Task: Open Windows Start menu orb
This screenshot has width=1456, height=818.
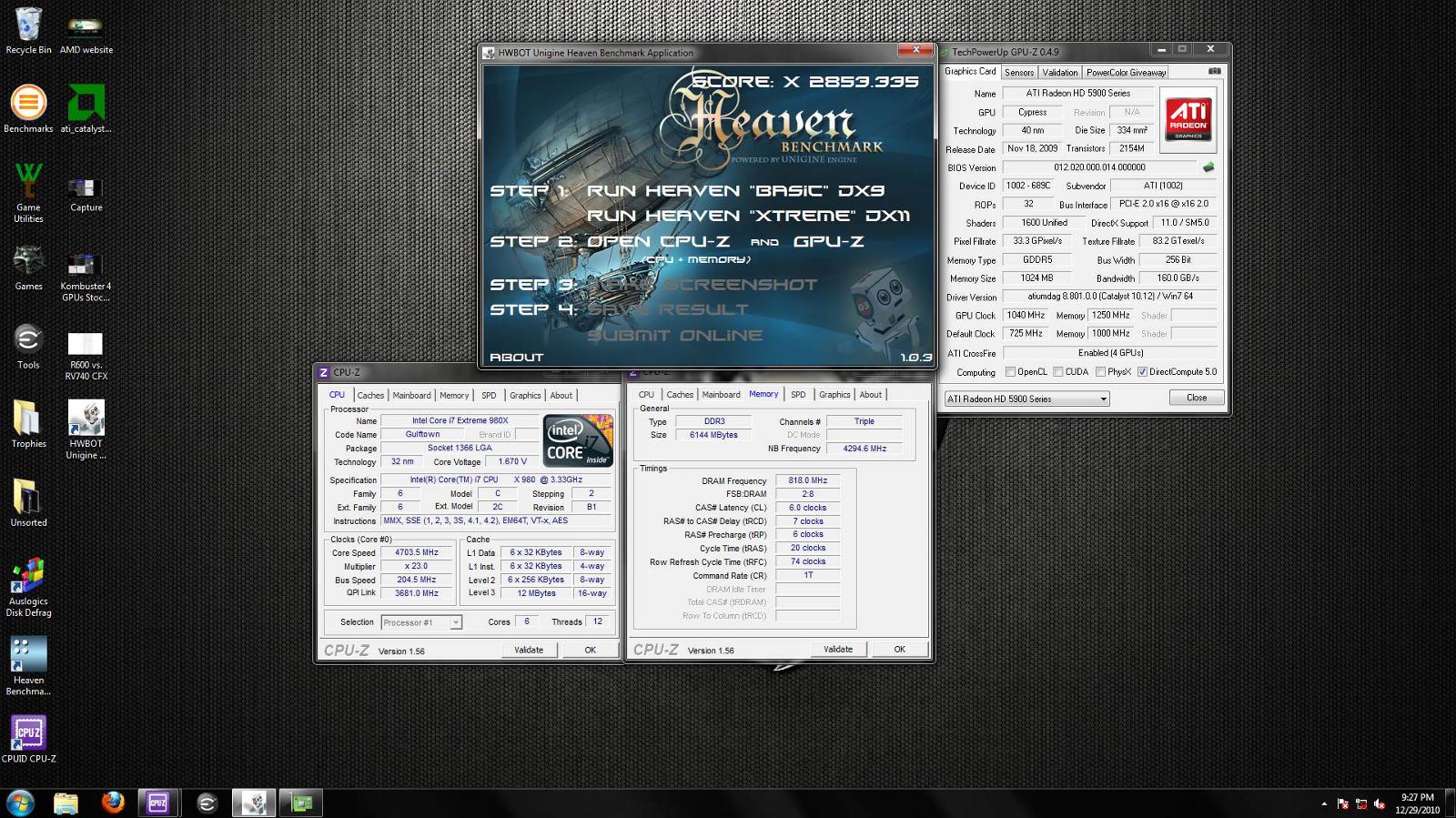Action: 20,803
